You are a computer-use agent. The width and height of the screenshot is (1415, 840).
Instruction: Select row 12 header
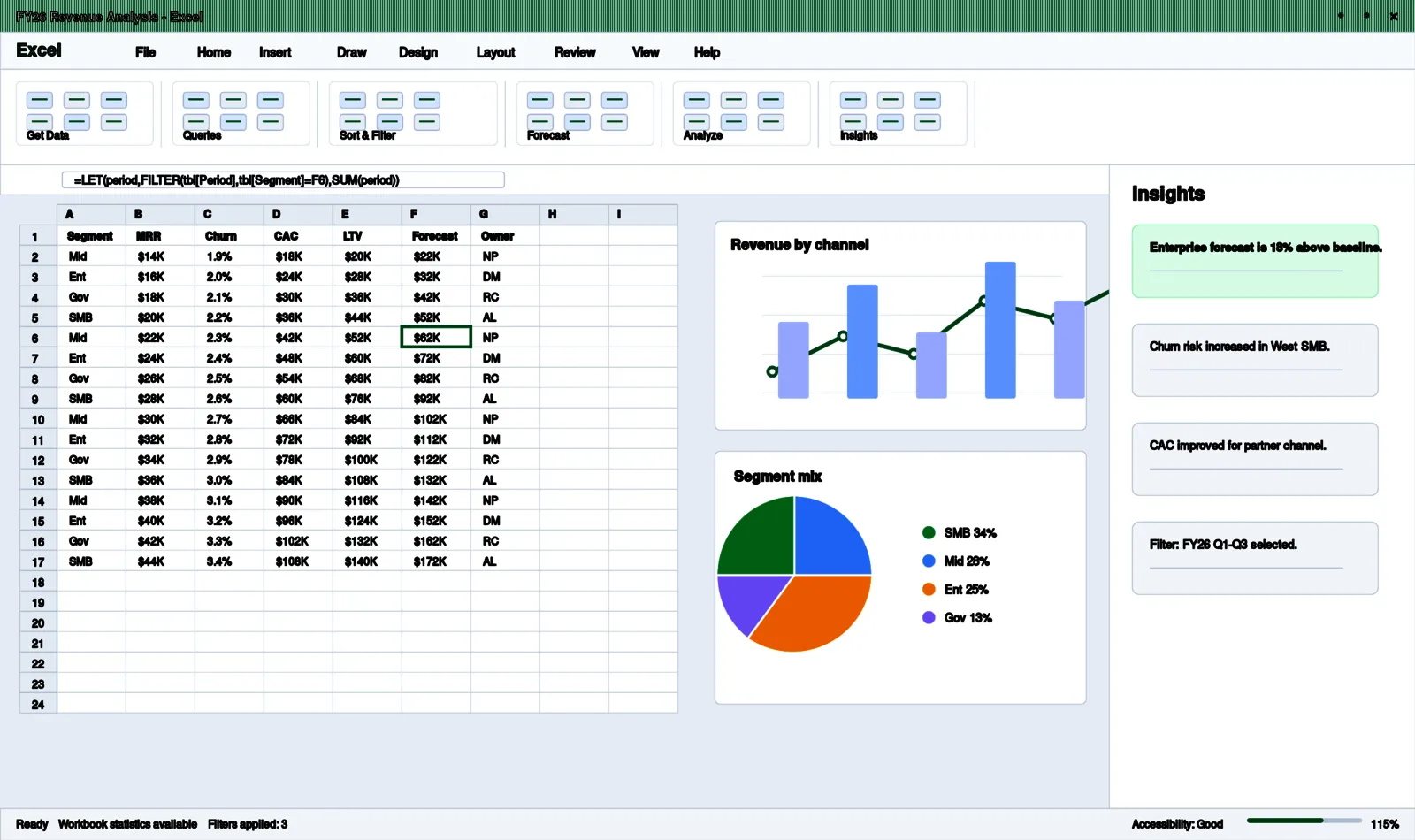(38, 460)
